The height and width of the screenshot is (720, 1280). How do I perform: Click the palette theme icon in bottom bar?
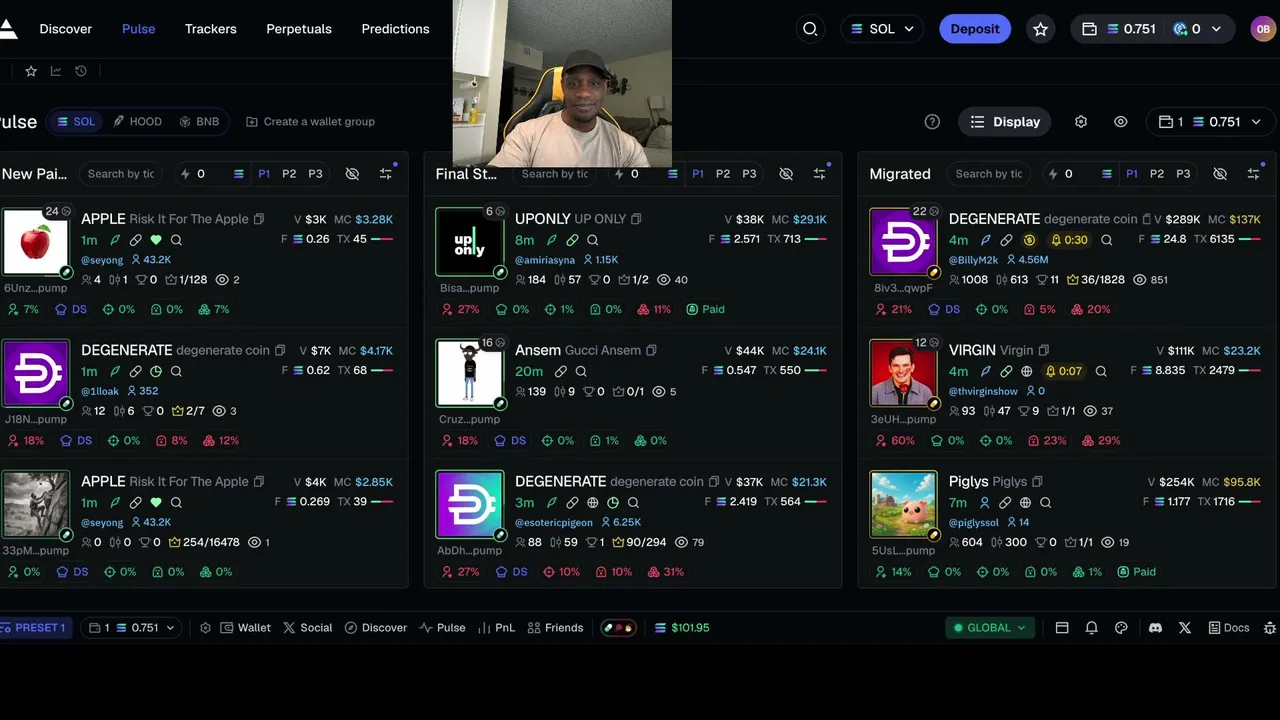pyautogui.click(x=1121, y=628)
